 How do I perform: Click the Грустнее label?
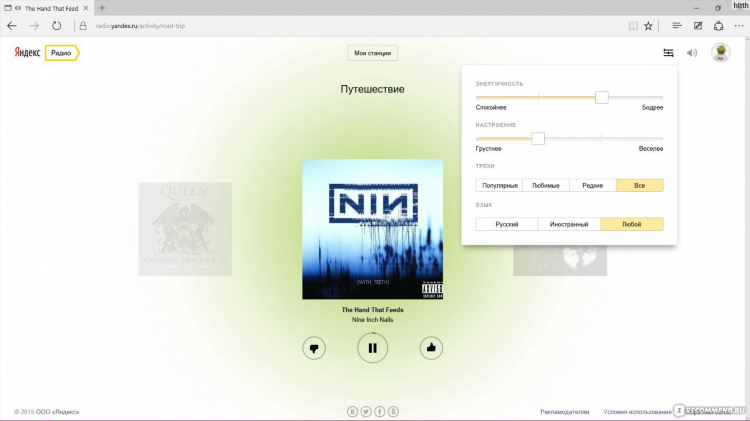[x=488, y=149]
